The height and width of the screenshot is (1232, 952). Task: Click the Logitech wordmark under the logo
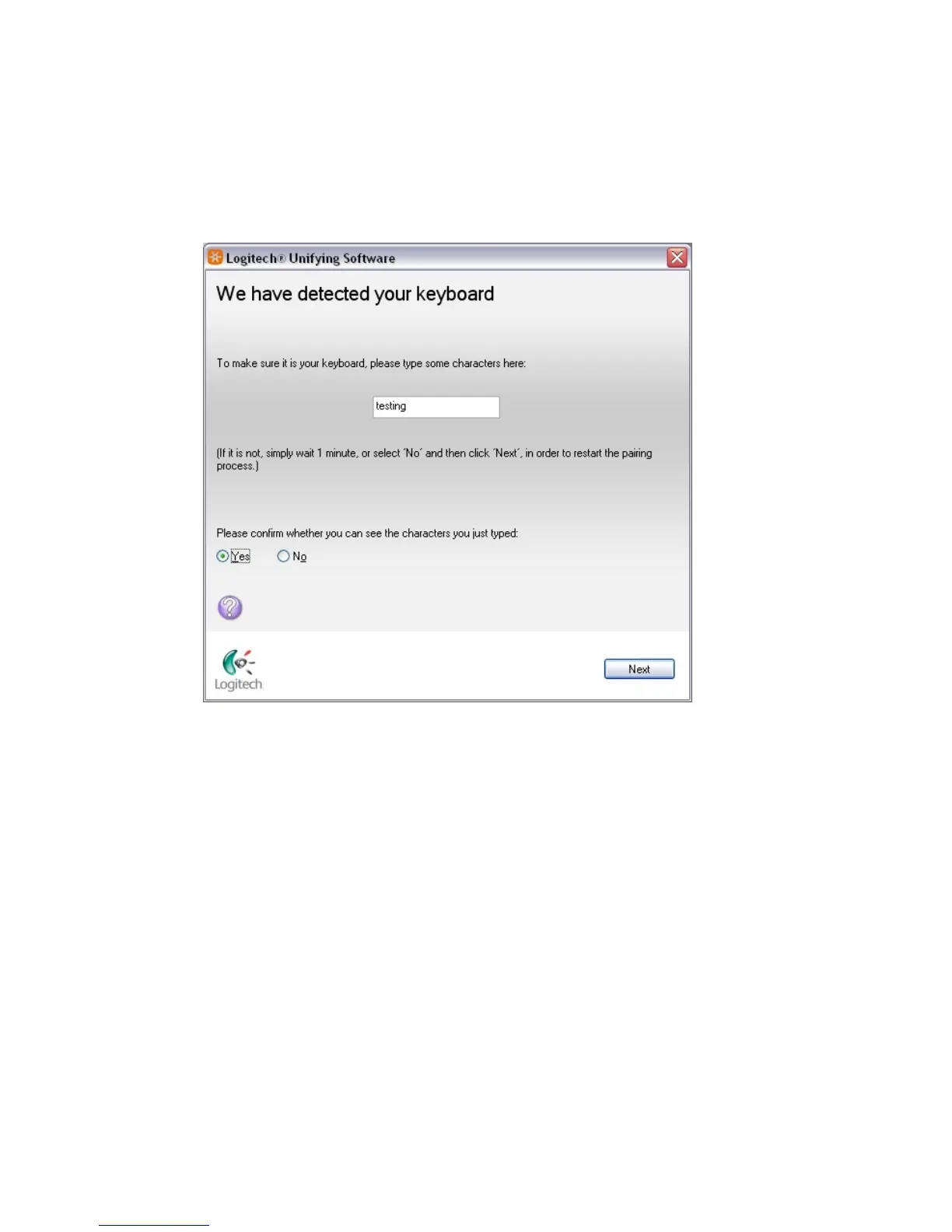[239, 684]
